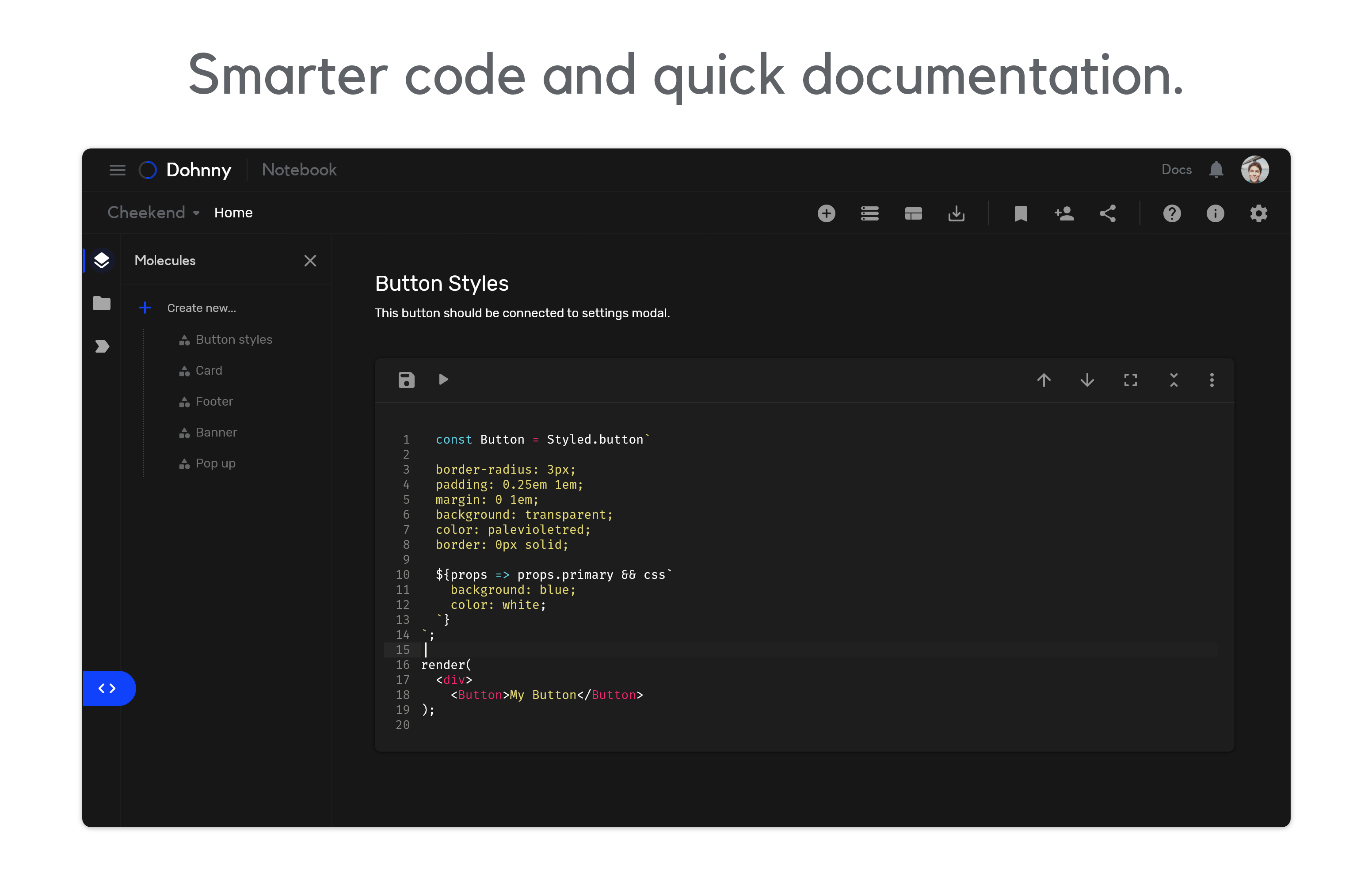Image resolution: width=1372 pixels, height=874 pixels.
Task: Move the code cell down
Action: (x=1086, y=380)
